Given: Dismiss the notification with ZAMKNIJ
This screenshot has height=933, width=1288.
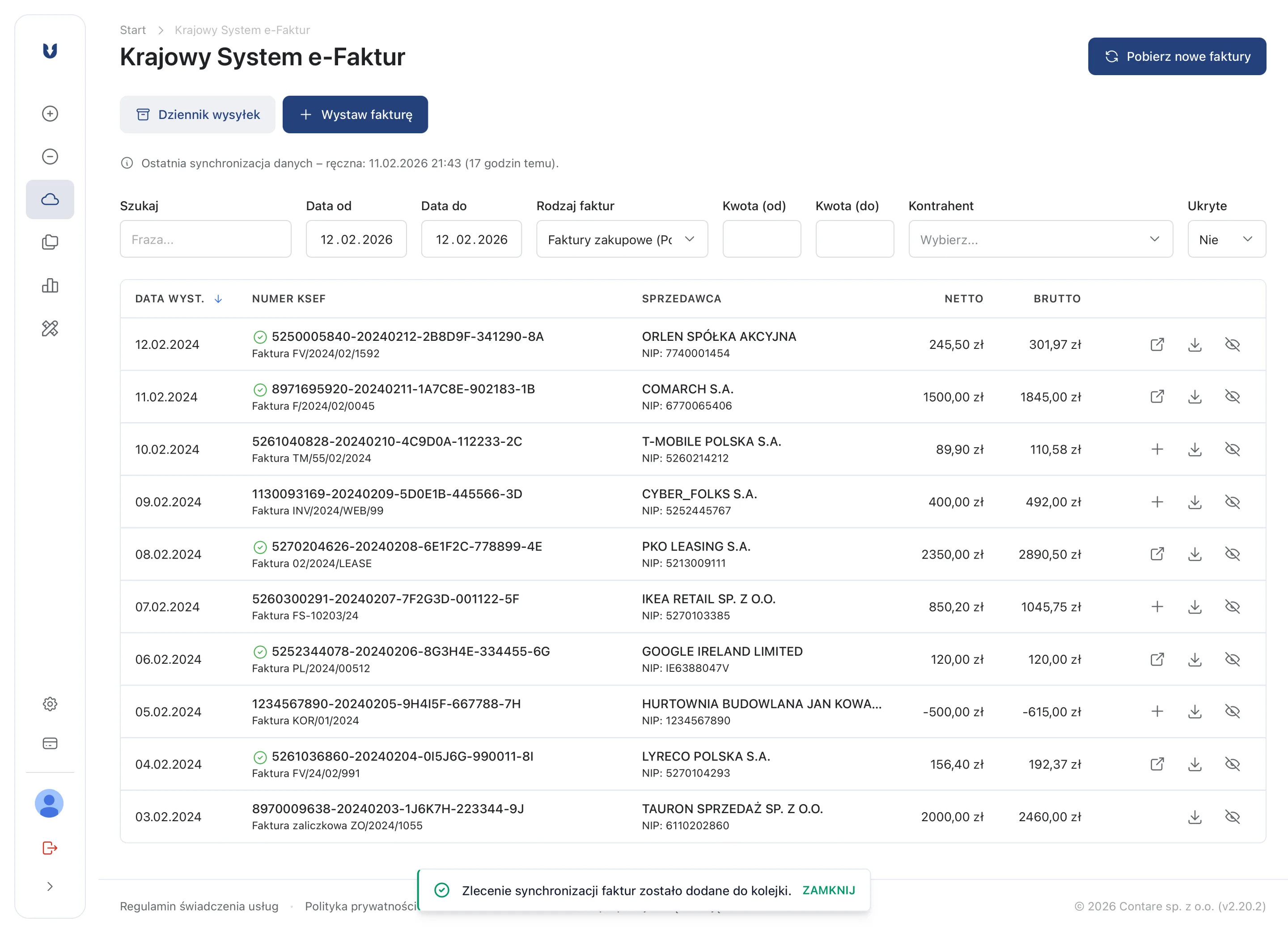Looking at the screenshot, I should click(x=828, y=890).
